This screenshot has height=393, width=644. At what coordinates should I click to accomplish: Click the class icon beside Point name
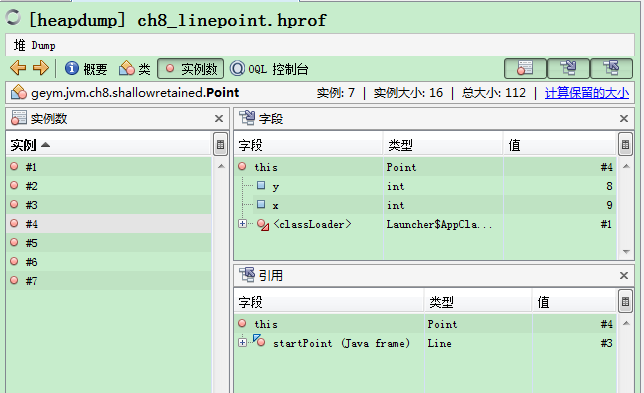click(19, 92)
